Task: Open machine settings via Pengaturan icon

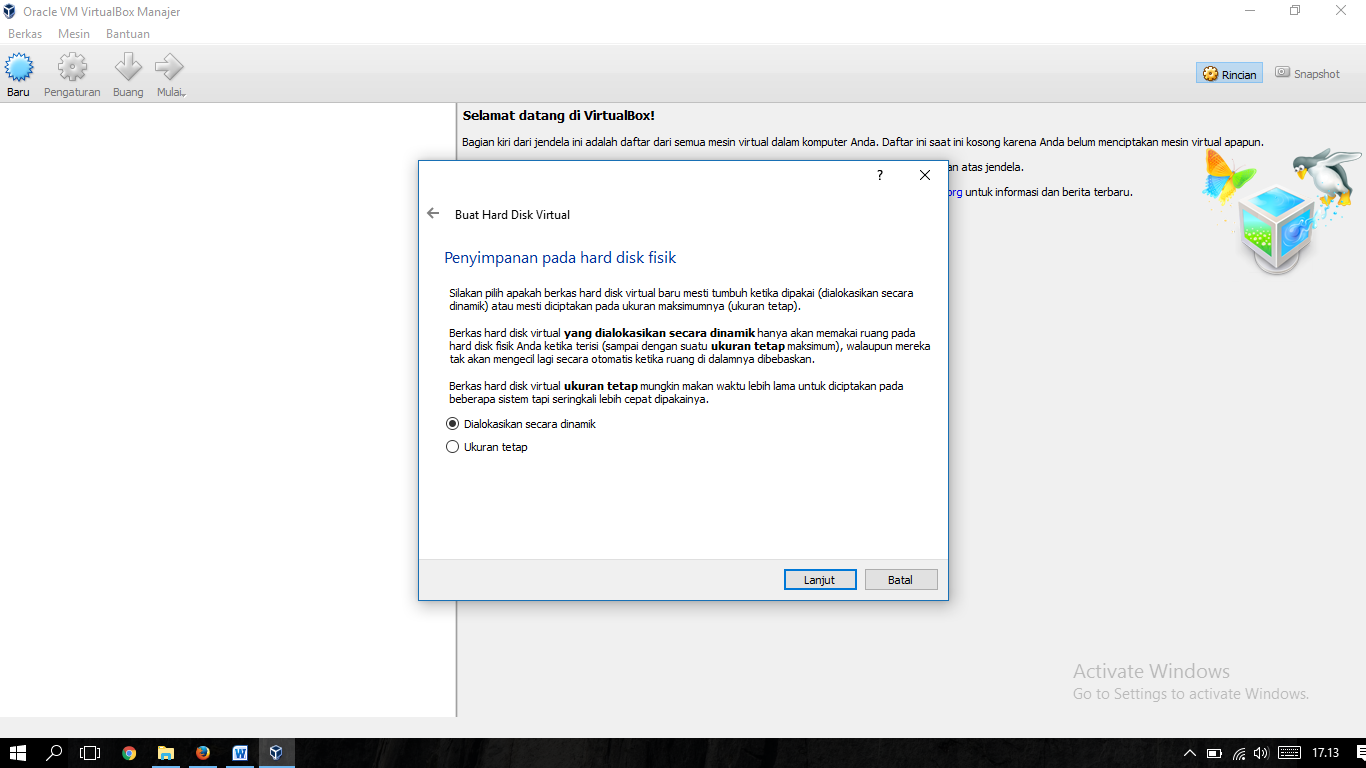Action: (71, 73)
